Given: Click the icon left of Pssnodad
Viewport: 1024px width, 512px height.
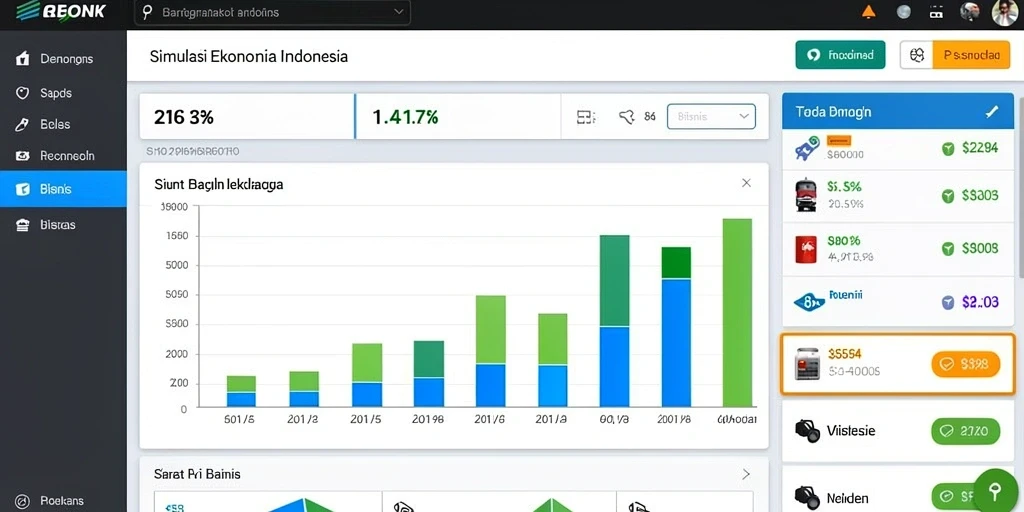Looking at the screenshot, I should click(917, 56).
